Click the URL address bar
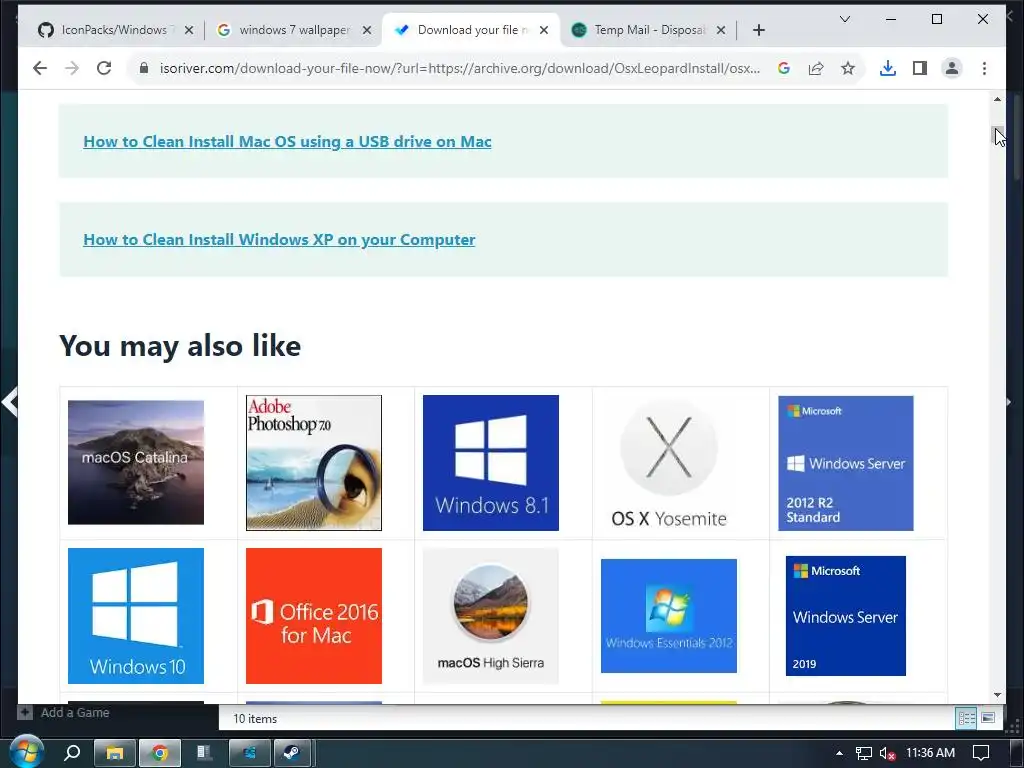This screenshot has width=1024, height=768. point(460,68)
